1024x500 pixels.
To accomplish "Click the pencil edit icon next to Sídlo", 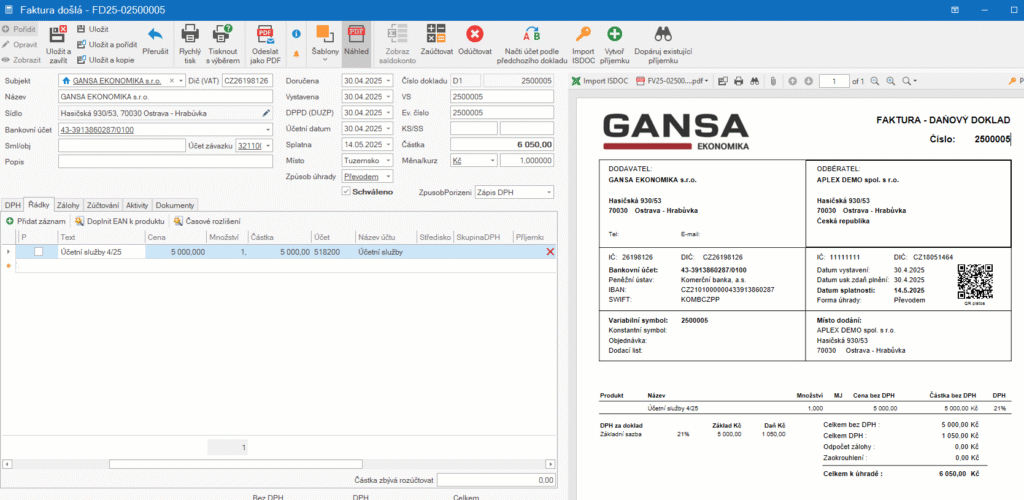I will (266, 113).
